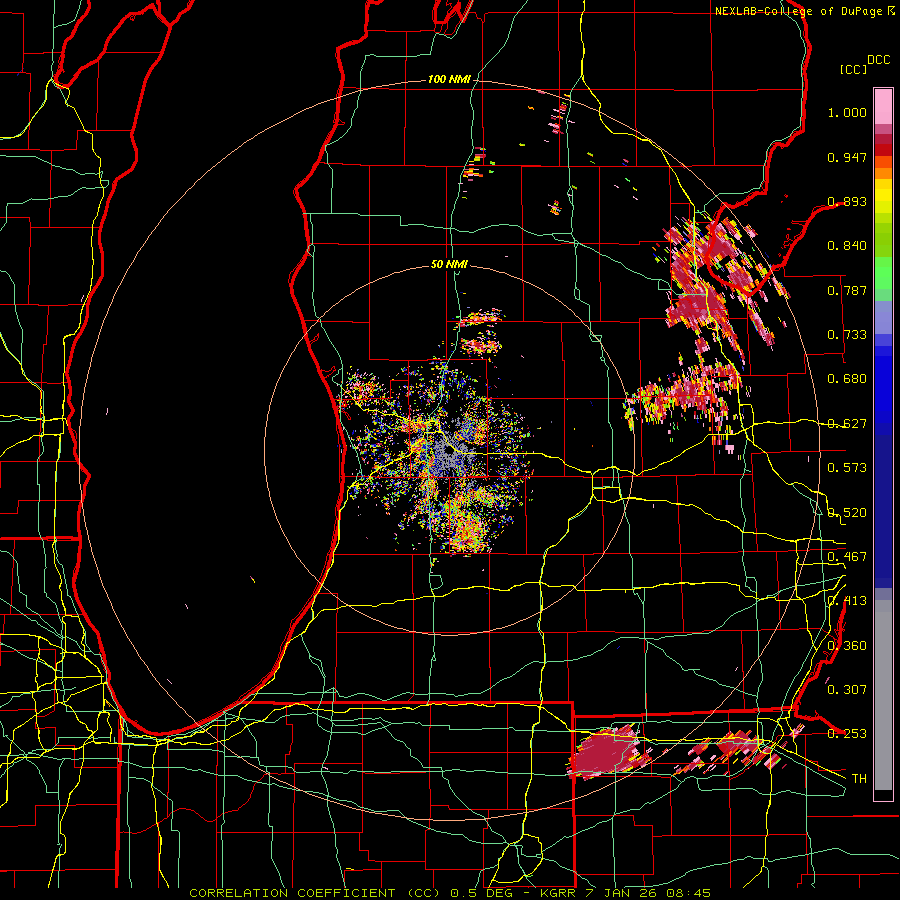Image resolution: width=900 pixels, height=900 pixels.
Task: Click the [CC] label above the color scale
Action: click(854, 69)
